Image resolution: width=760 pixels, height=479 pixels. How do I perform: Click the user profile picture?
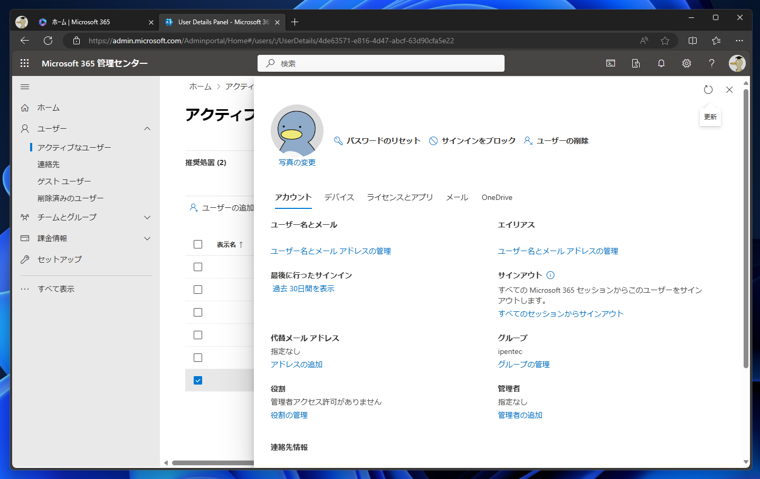click(x=297, y=130)
